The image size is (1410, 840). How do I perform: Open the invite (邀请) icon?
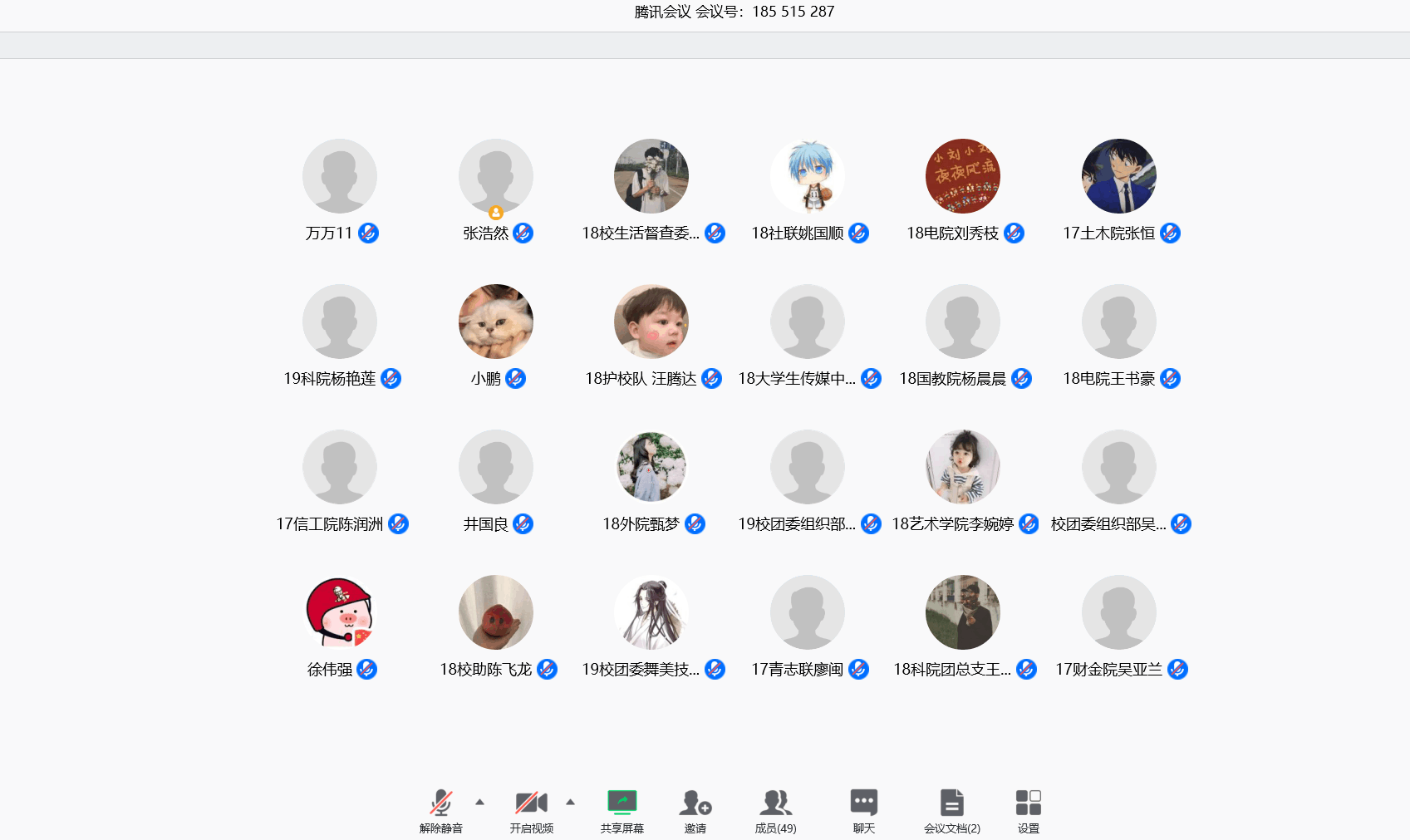coord(695,803)
